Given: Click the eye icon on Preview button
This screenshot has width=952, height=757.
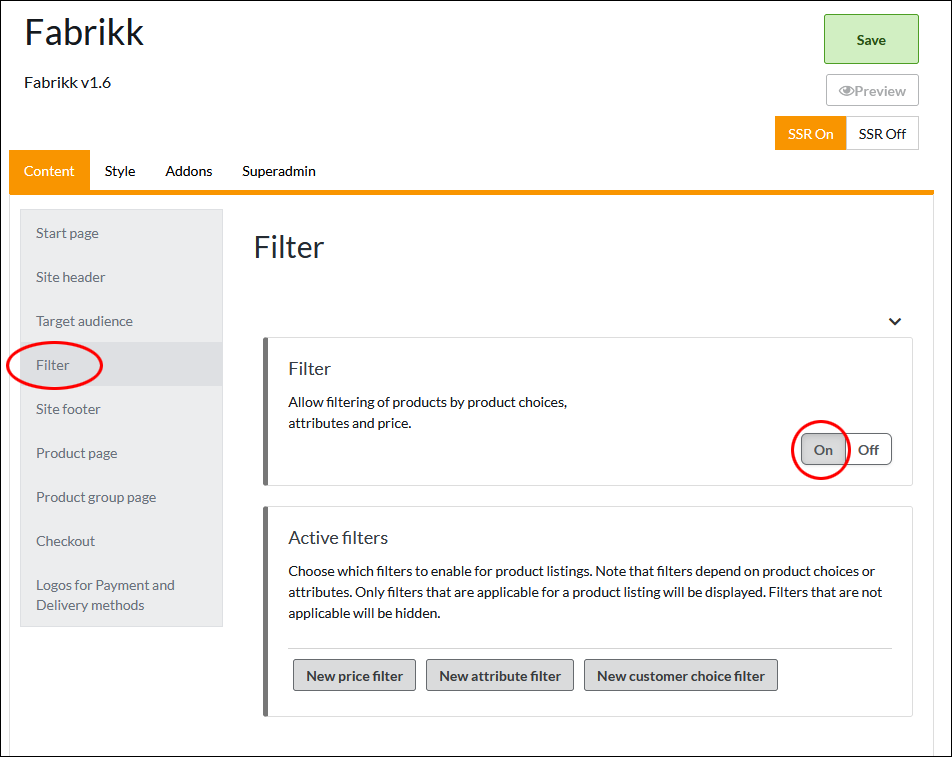Looking at the screenshot, I should (846, 91).
